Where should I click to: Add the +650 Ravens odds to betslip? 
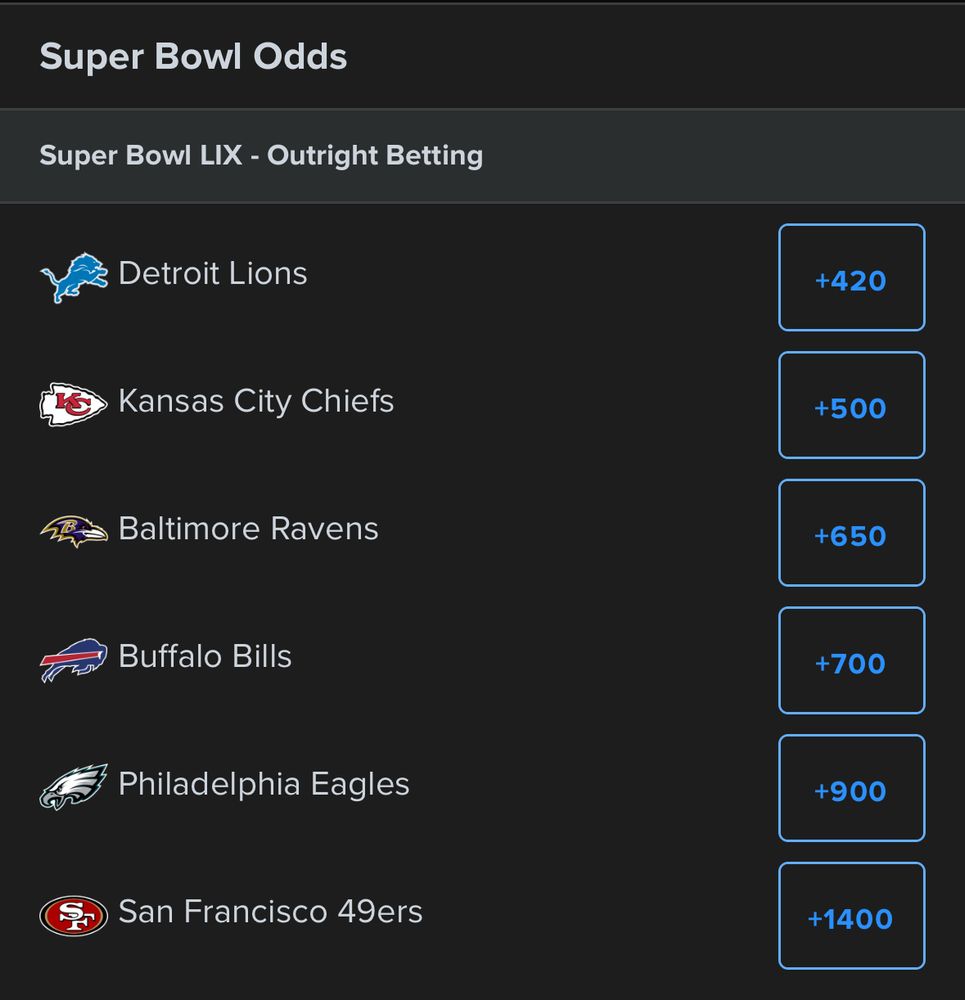click(851, 533)
